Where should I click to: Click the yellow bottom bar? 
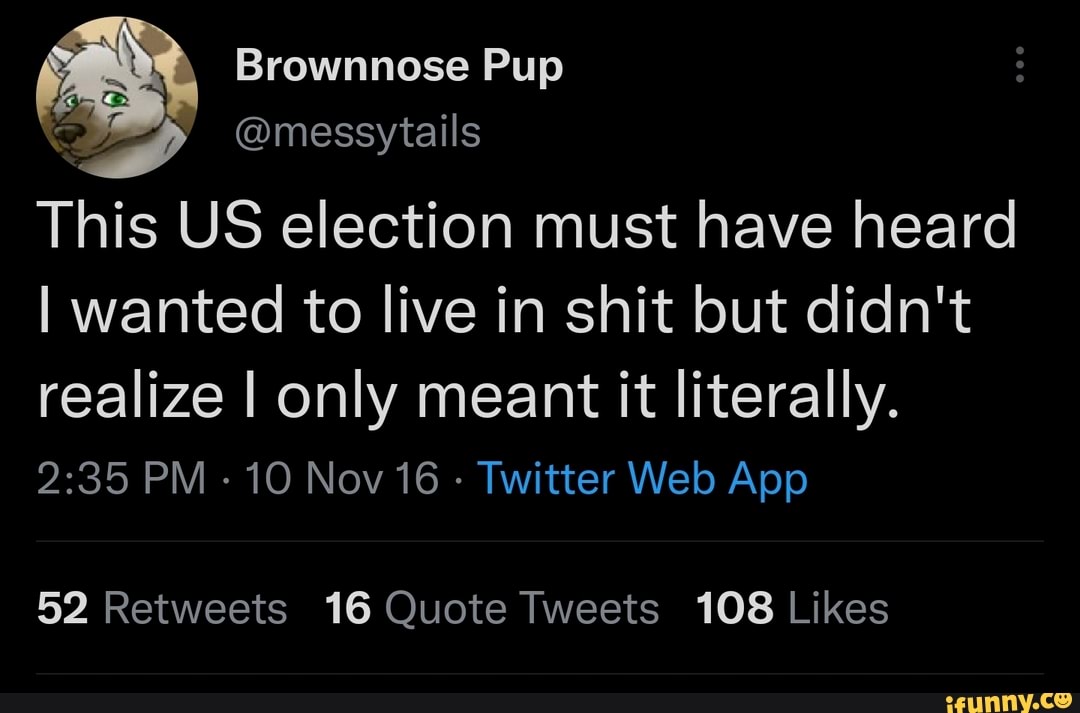[x=540, y=700]
